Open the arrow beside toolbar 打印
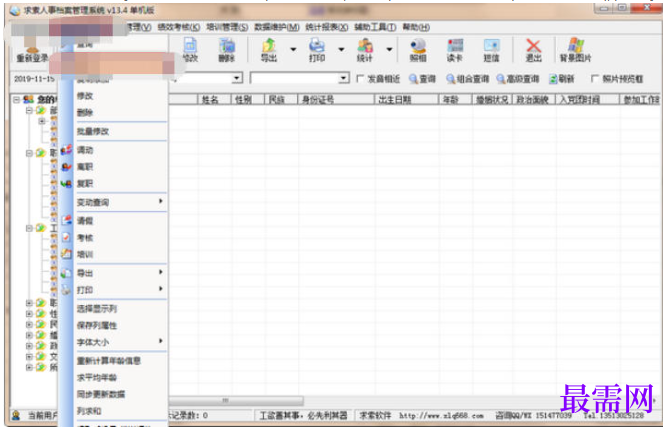This screenshot has width=672, height=430. 341,50
